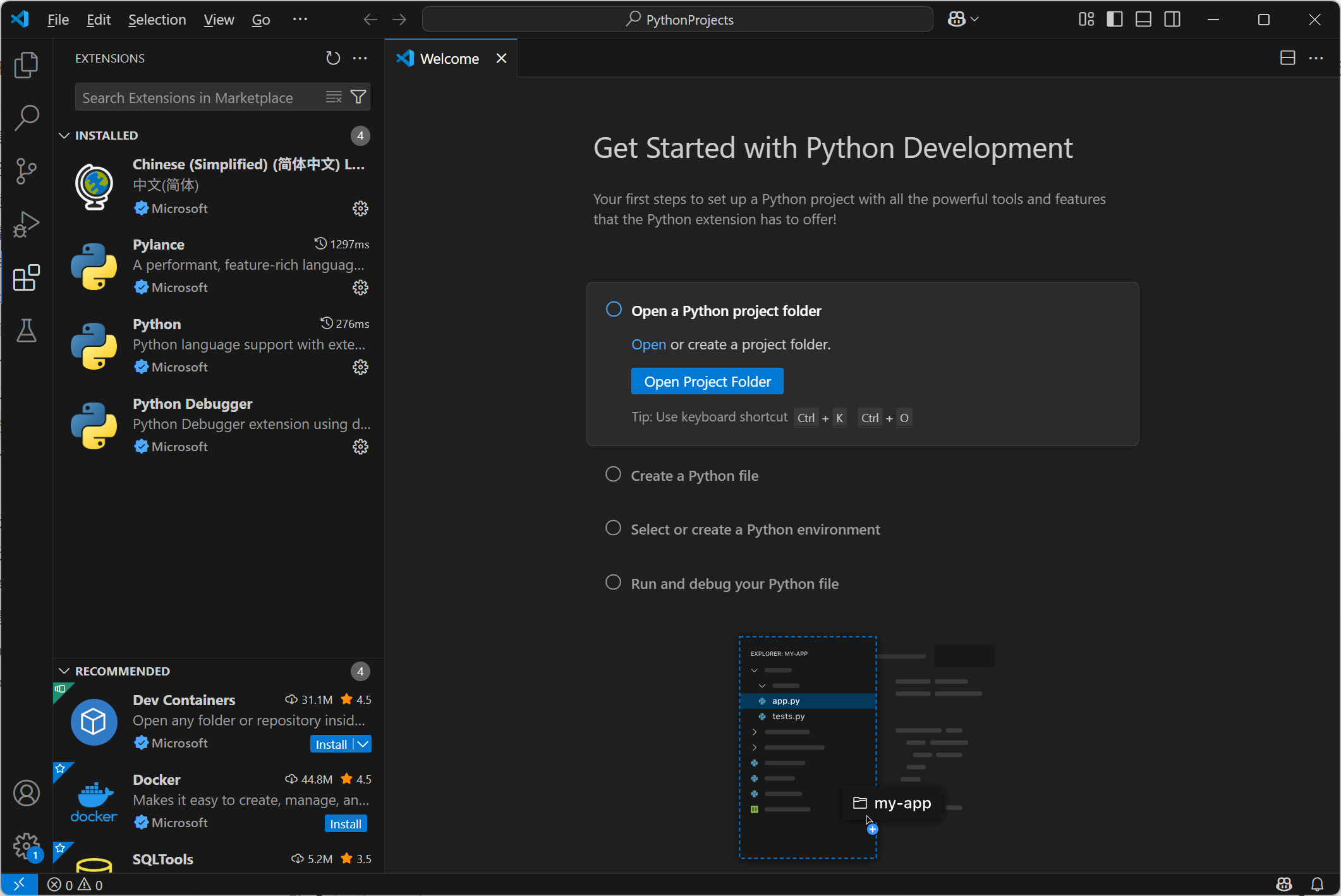Open the Testing view flask icon
The width and height of the screenshot is (1341, 896).
coord(26,330)
